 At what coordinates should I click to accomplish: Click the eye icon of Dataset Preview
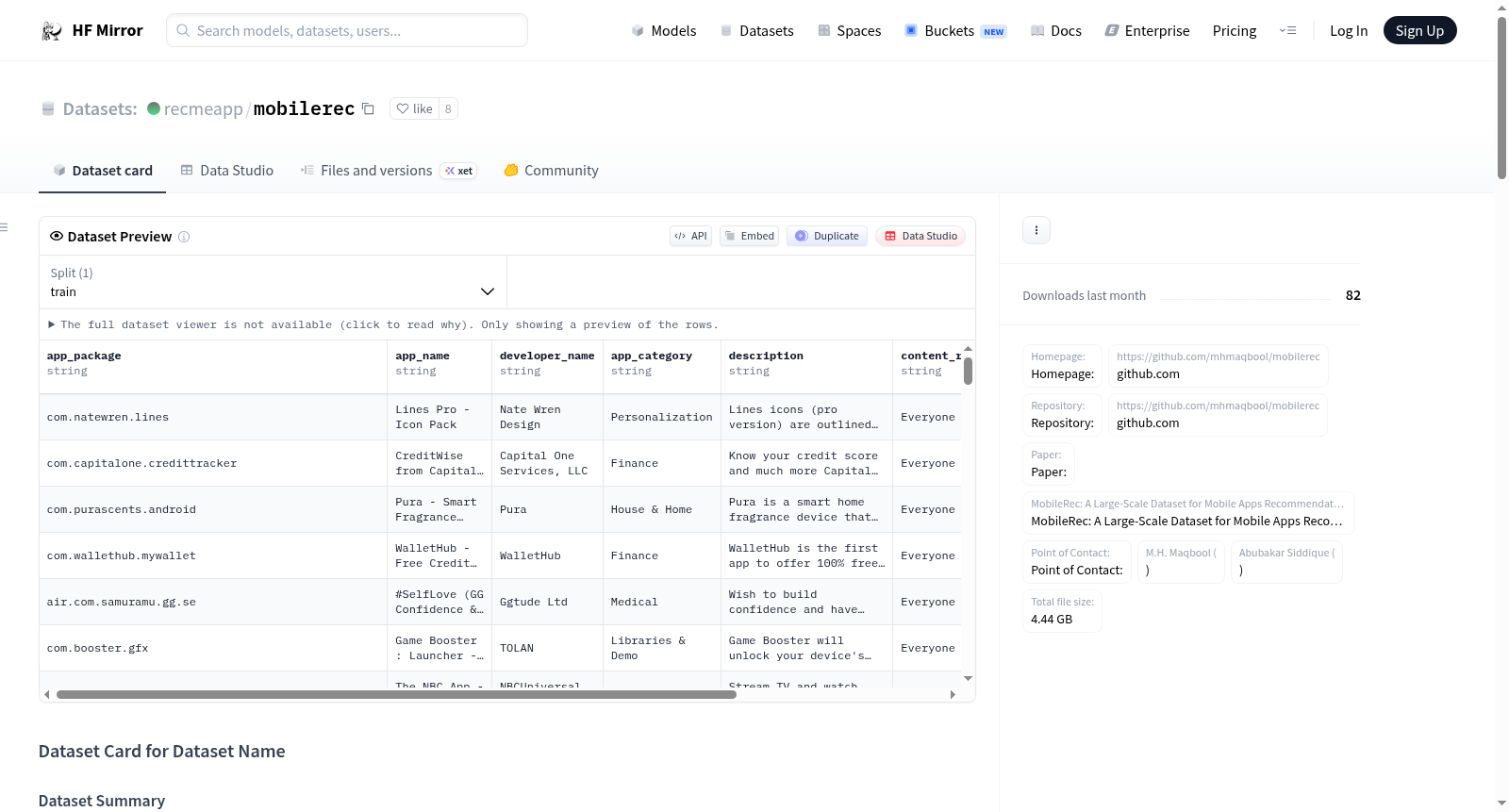tap(57, 237)
